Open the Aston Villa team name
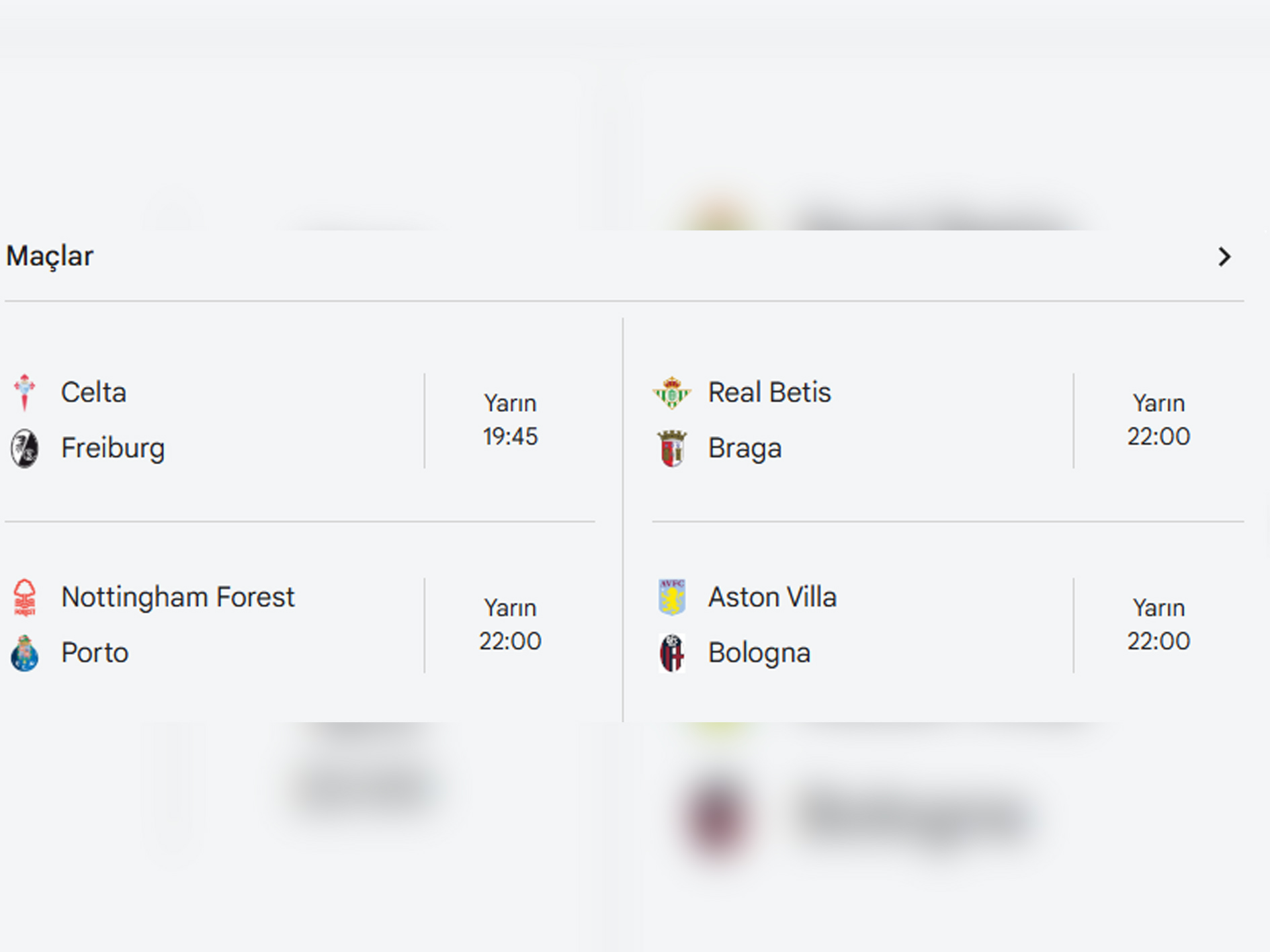 pyautogui.click(x=772, y=597)
